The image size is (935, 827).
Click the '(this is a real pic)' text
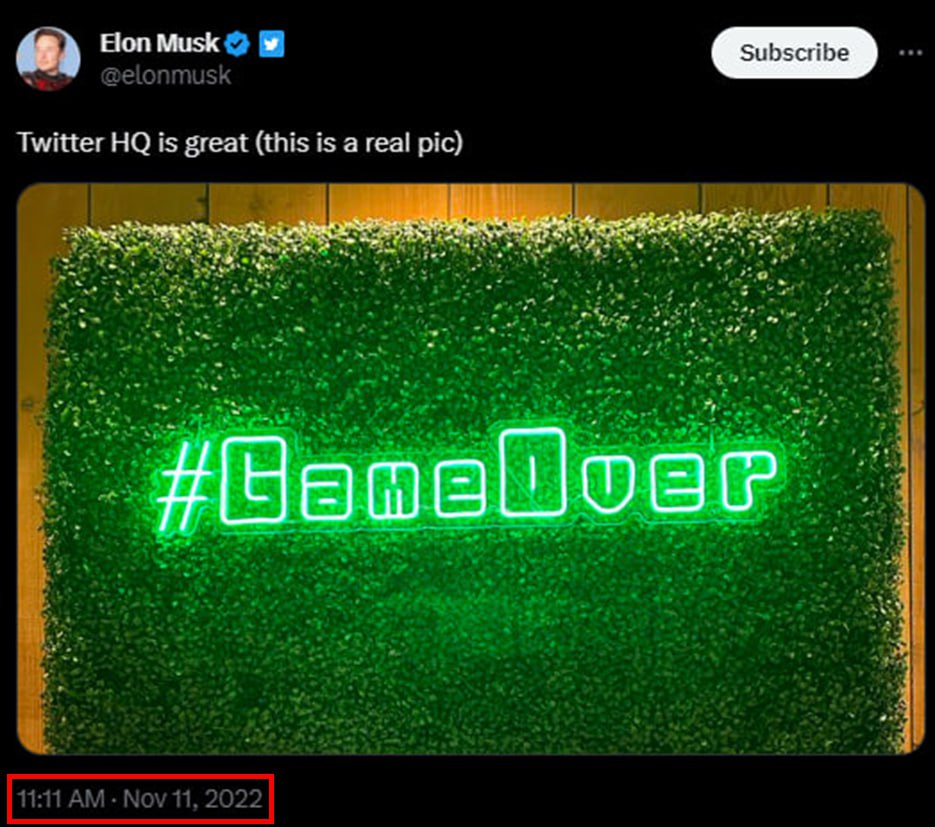click(359, 143)
